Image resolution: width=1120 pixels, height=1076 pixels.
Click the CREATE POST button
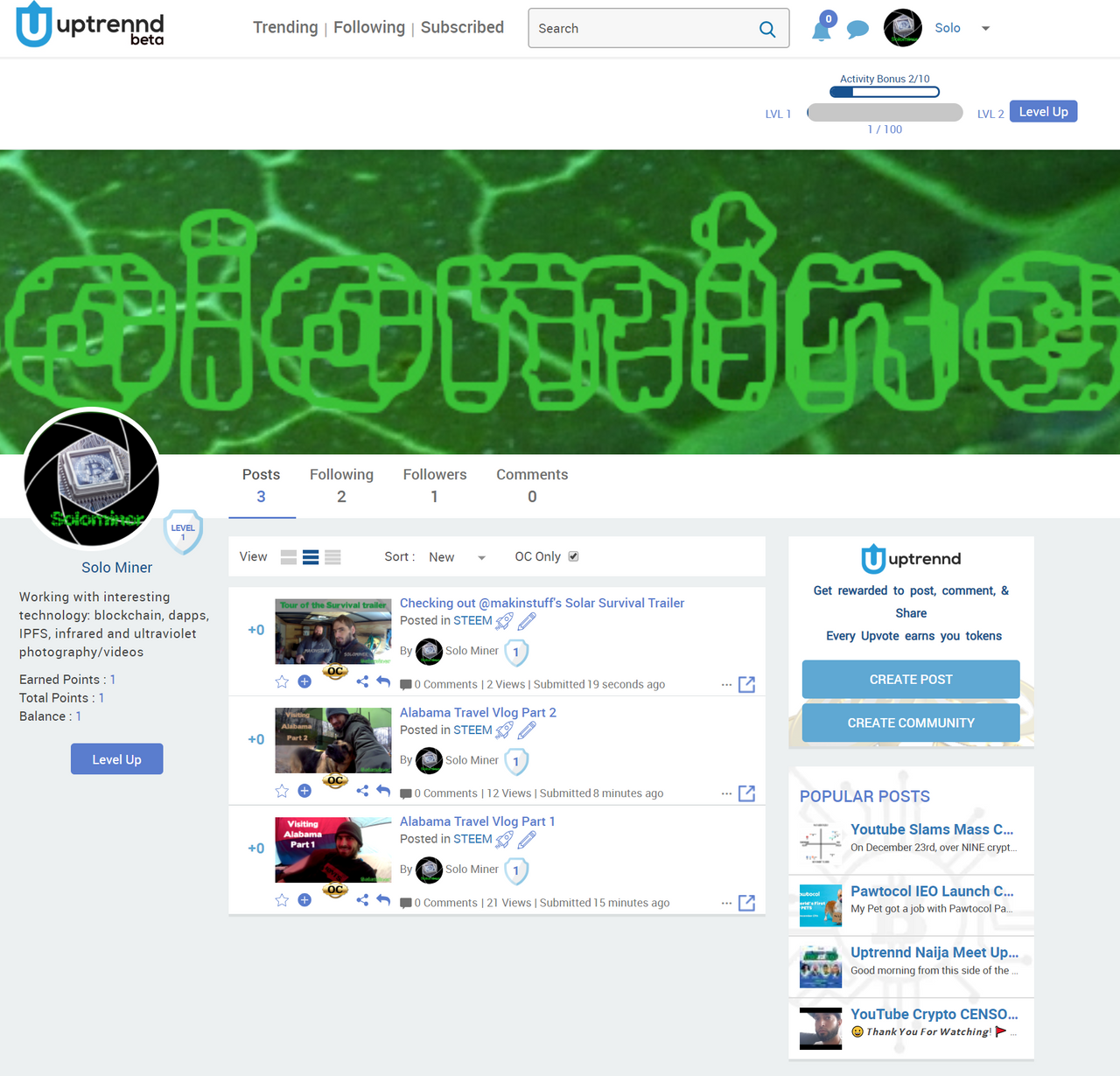(911, 680)
